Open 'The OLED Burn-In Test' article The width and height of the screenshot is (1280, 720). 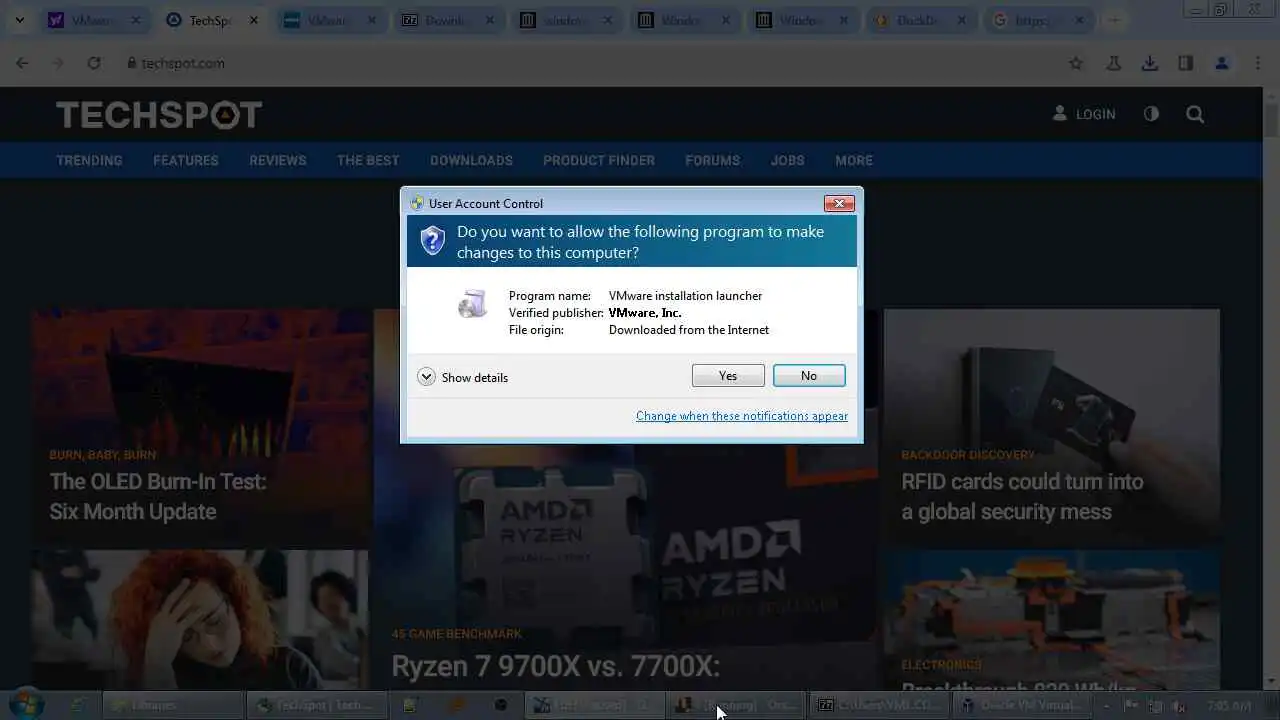click(158, 496)
